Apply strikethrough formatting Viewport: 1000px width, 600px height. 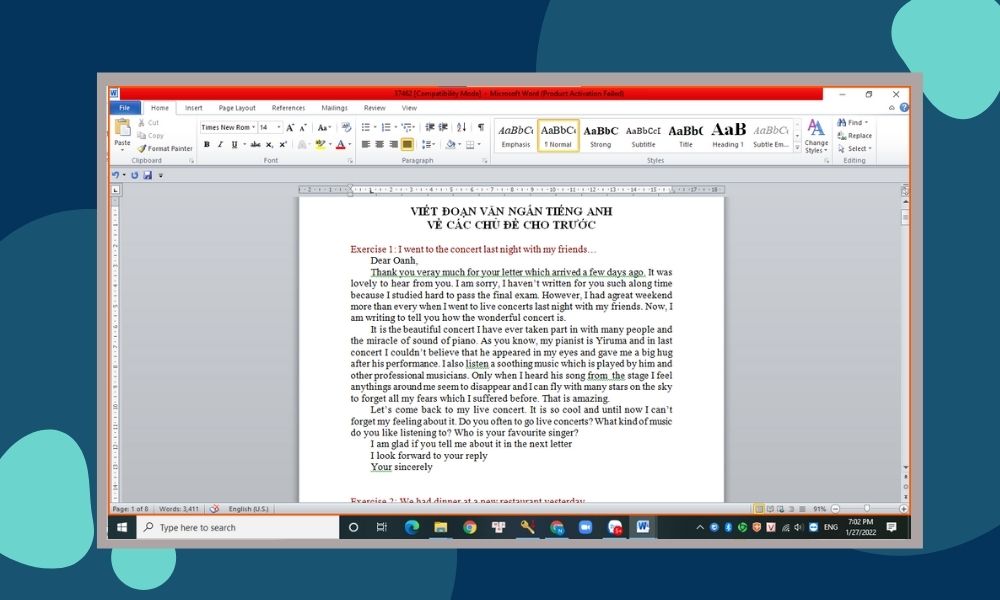pos(256,144)
